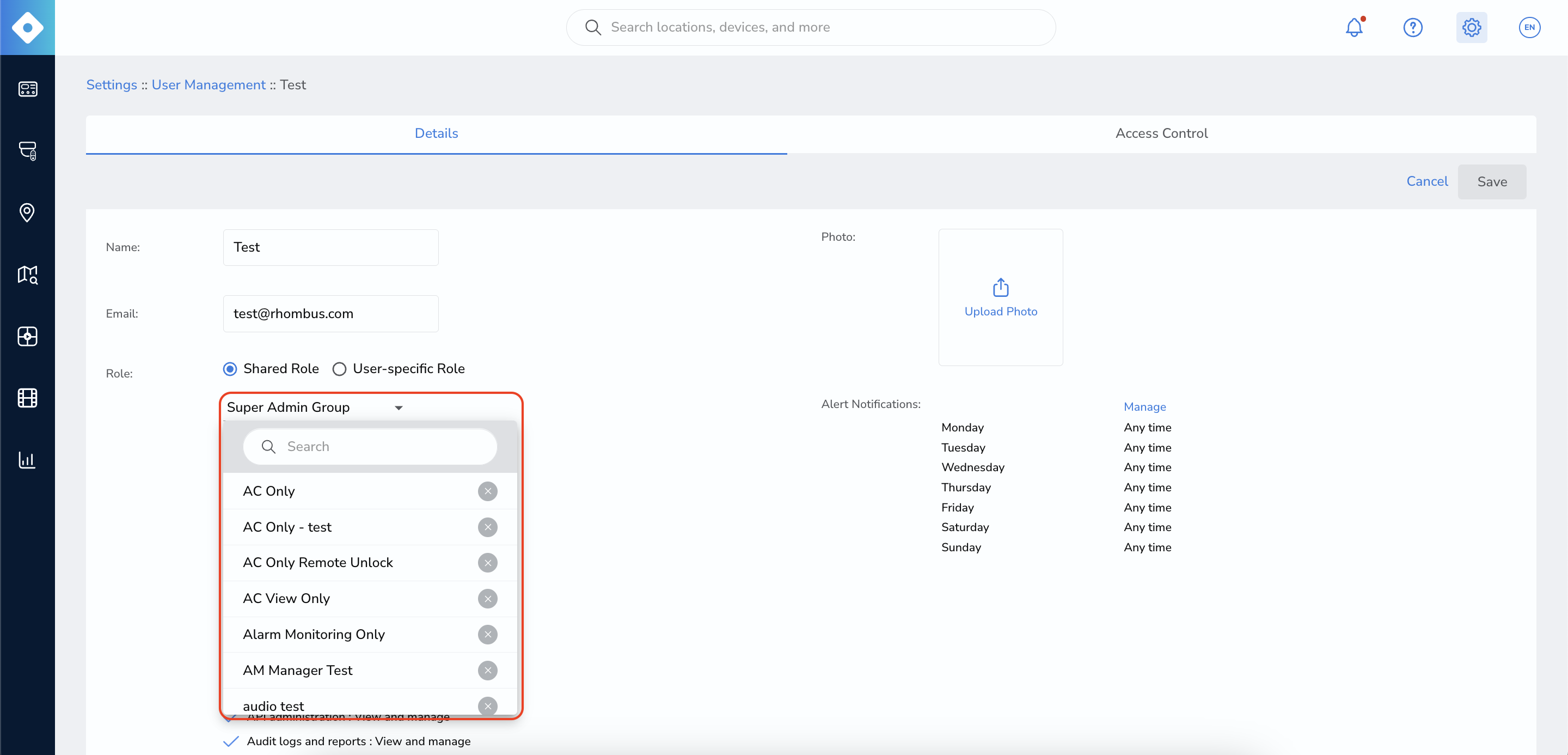Open the settings gear icon
Viewport: 1568px width, 755px height.
point(1471,27)
